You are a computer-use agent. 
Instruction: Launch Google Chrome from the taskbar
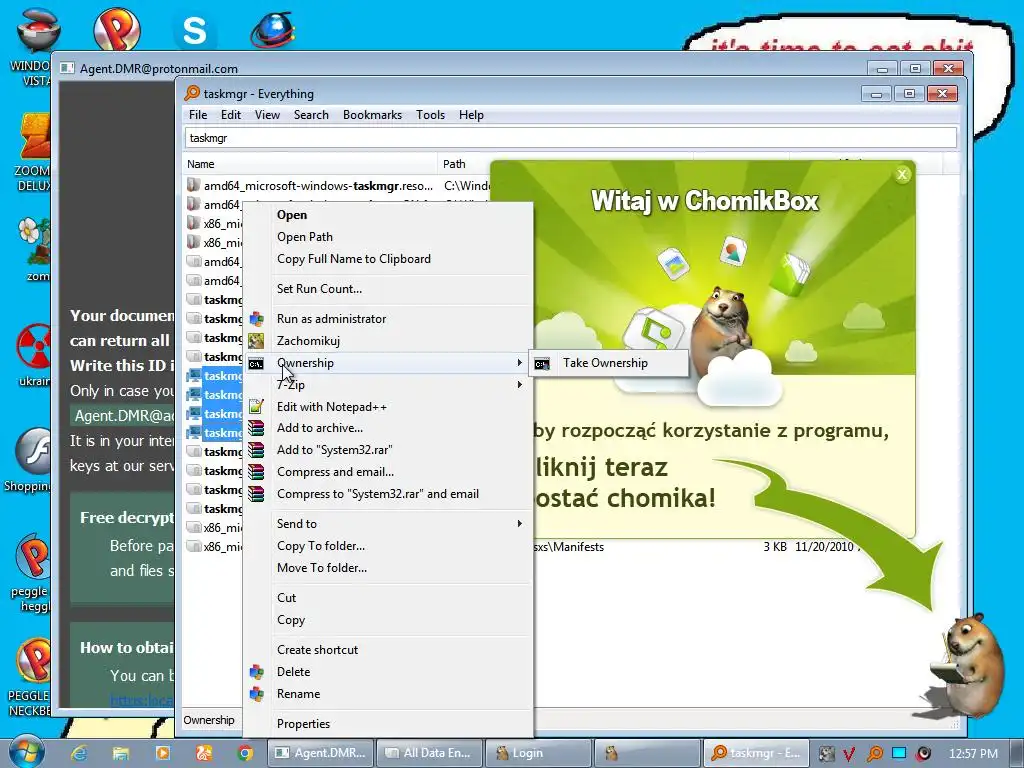[245, 753]
